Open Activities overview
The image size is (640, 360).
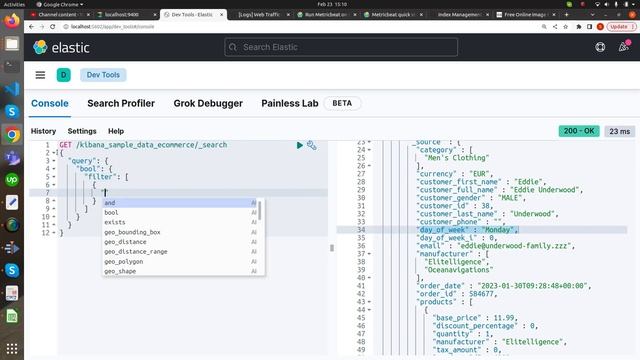[x=14, y=4]
